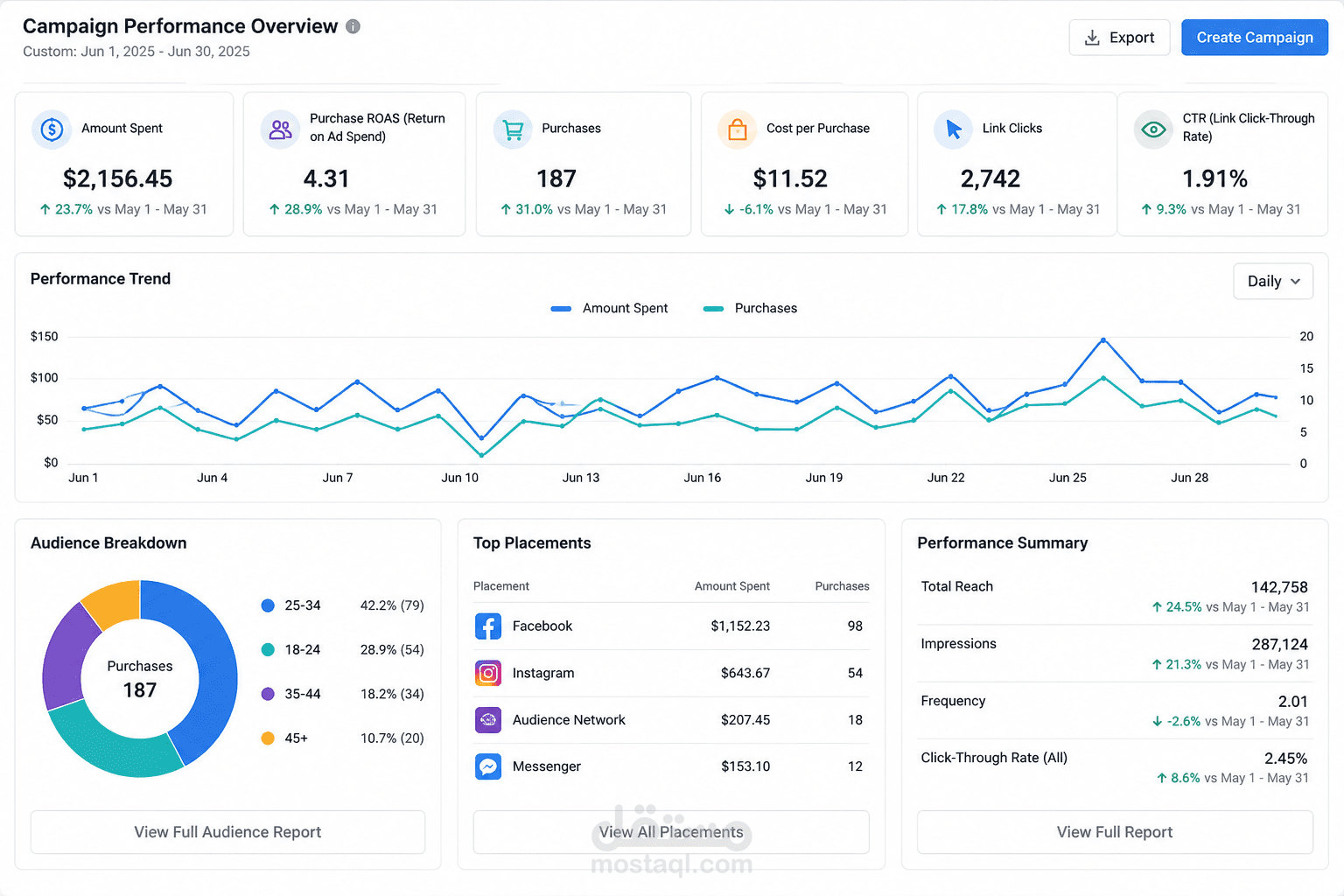The height and width of the screenshot is (896, 1344).
Task: Click the dollar icon on Amount Spent card
Action: 52,129
